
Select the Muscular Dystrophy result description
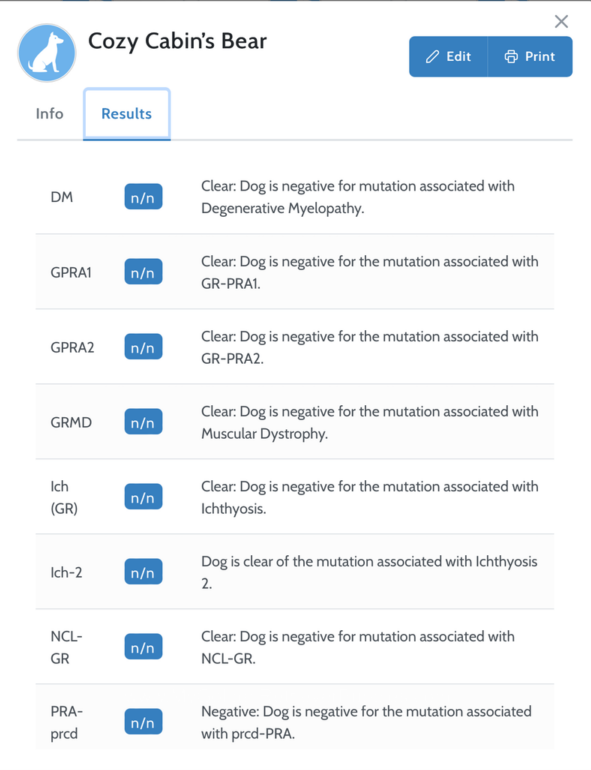coord(369,422)
